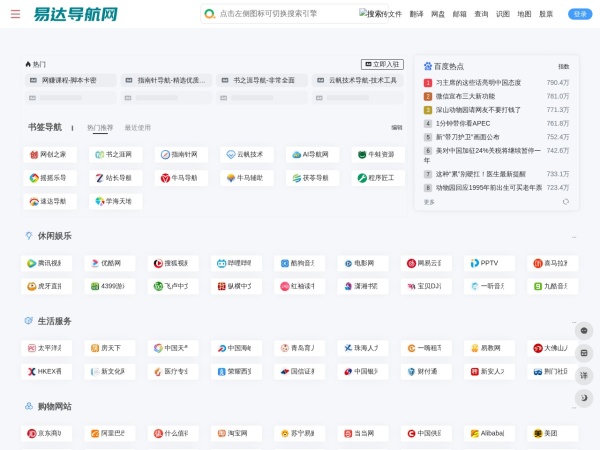Click the 哔哩哔哩 site icon
Viewport: 600px width, 450px height.
pos(220,263)
